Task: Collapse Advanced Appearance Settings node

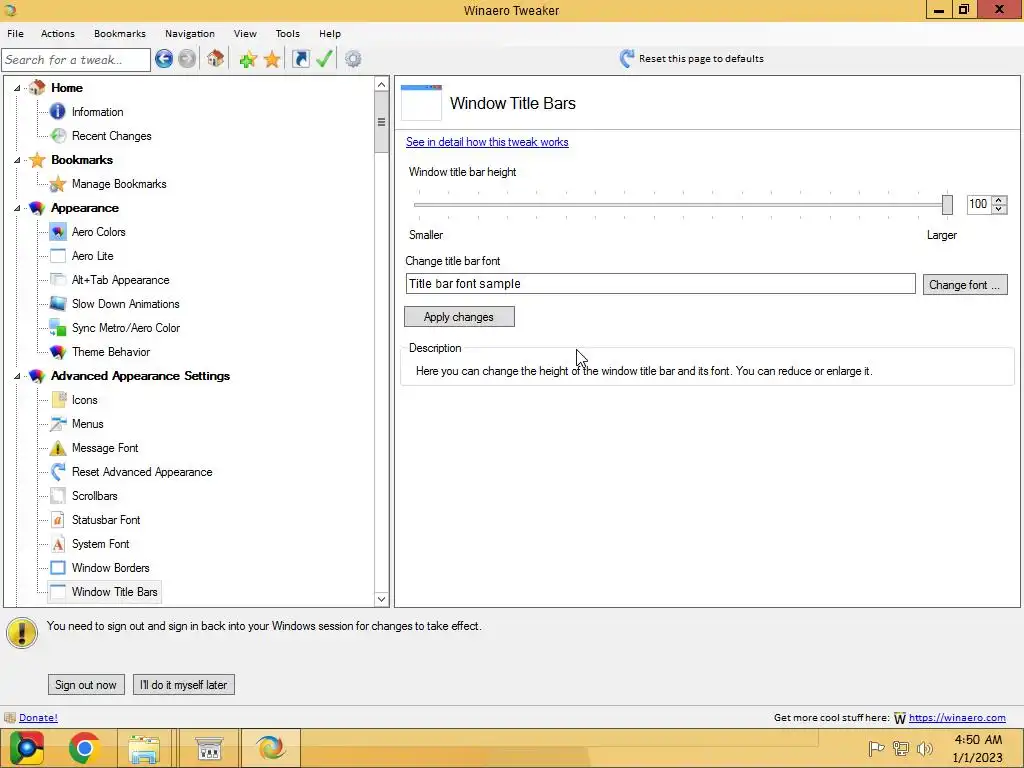Action: (x=18, y=376)
